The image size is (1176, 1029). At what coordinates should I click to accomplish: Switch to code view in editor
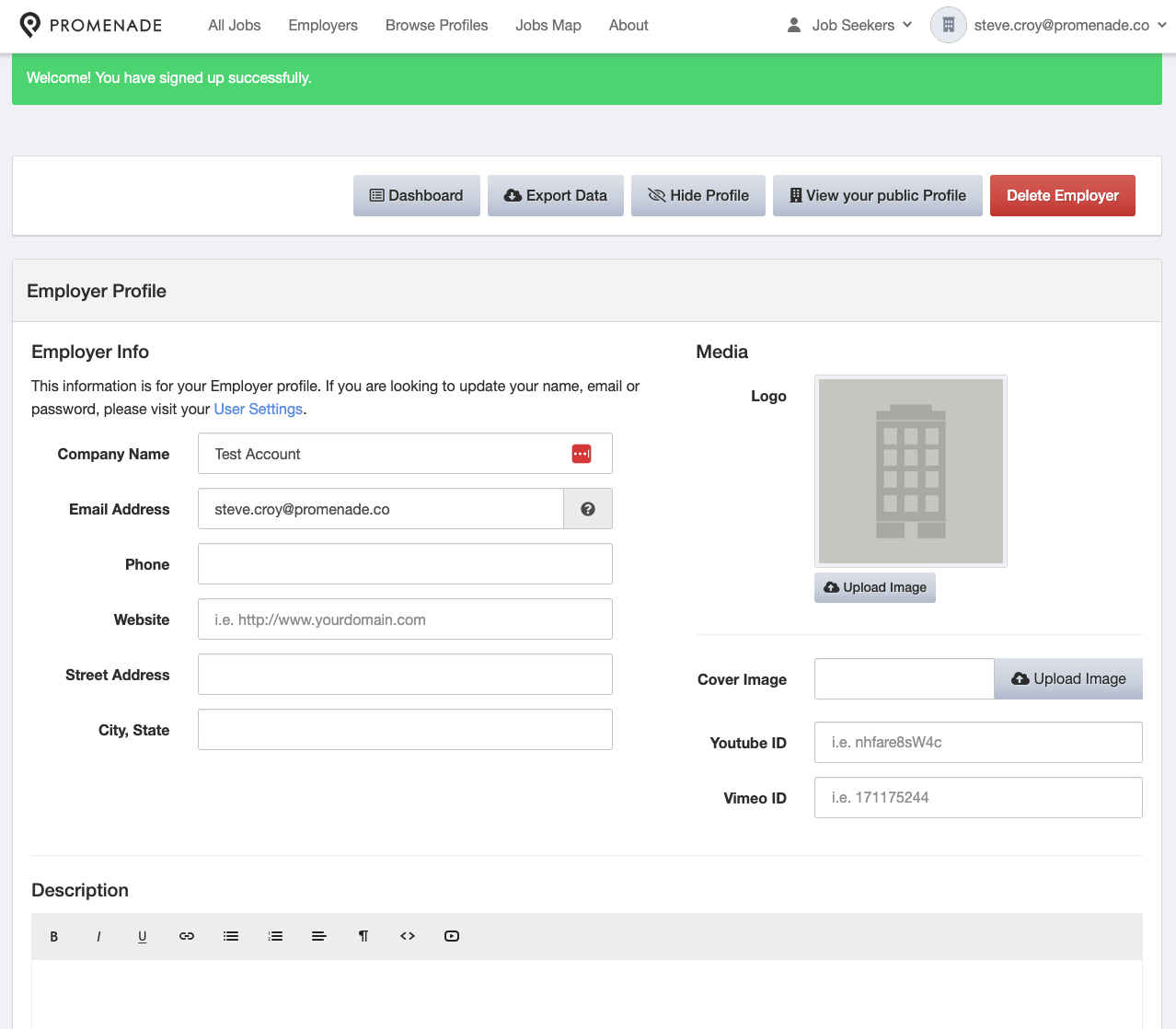coord(408,936)
